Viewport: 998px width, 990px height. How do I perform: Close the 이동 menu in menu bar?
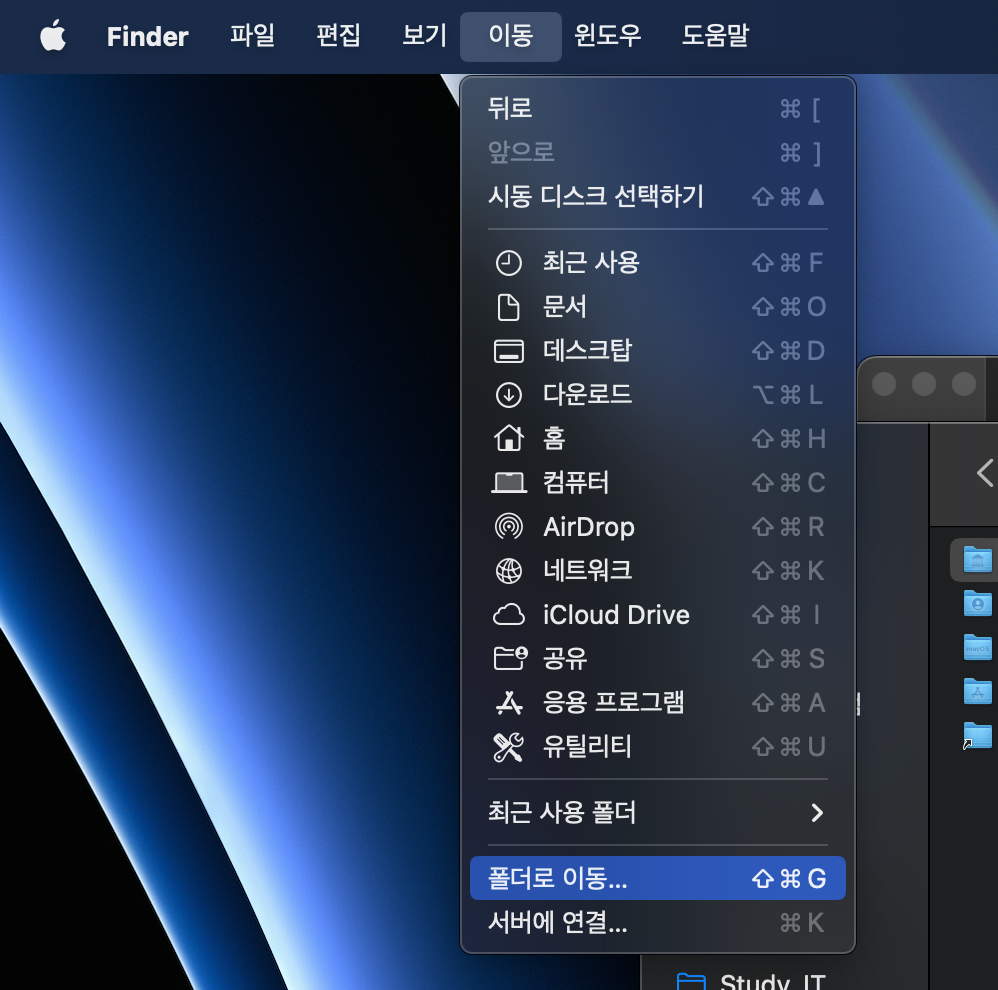click(x=510, y=36)
